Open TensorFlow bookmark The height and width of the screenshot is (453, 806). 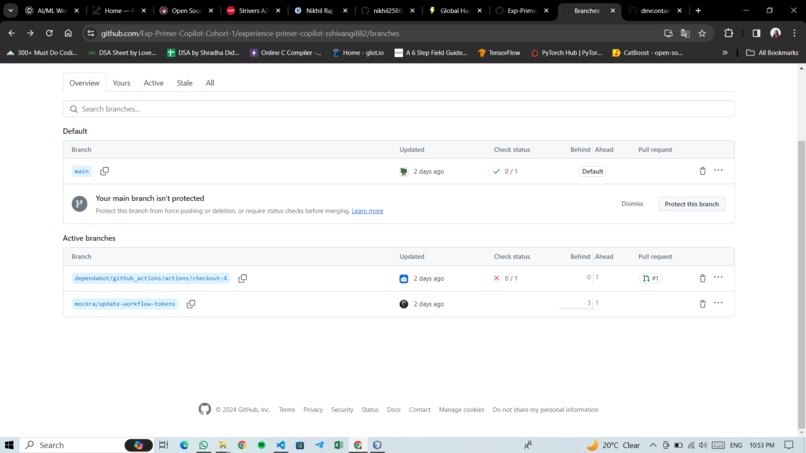pyautogui.click(x=499, y=52)
